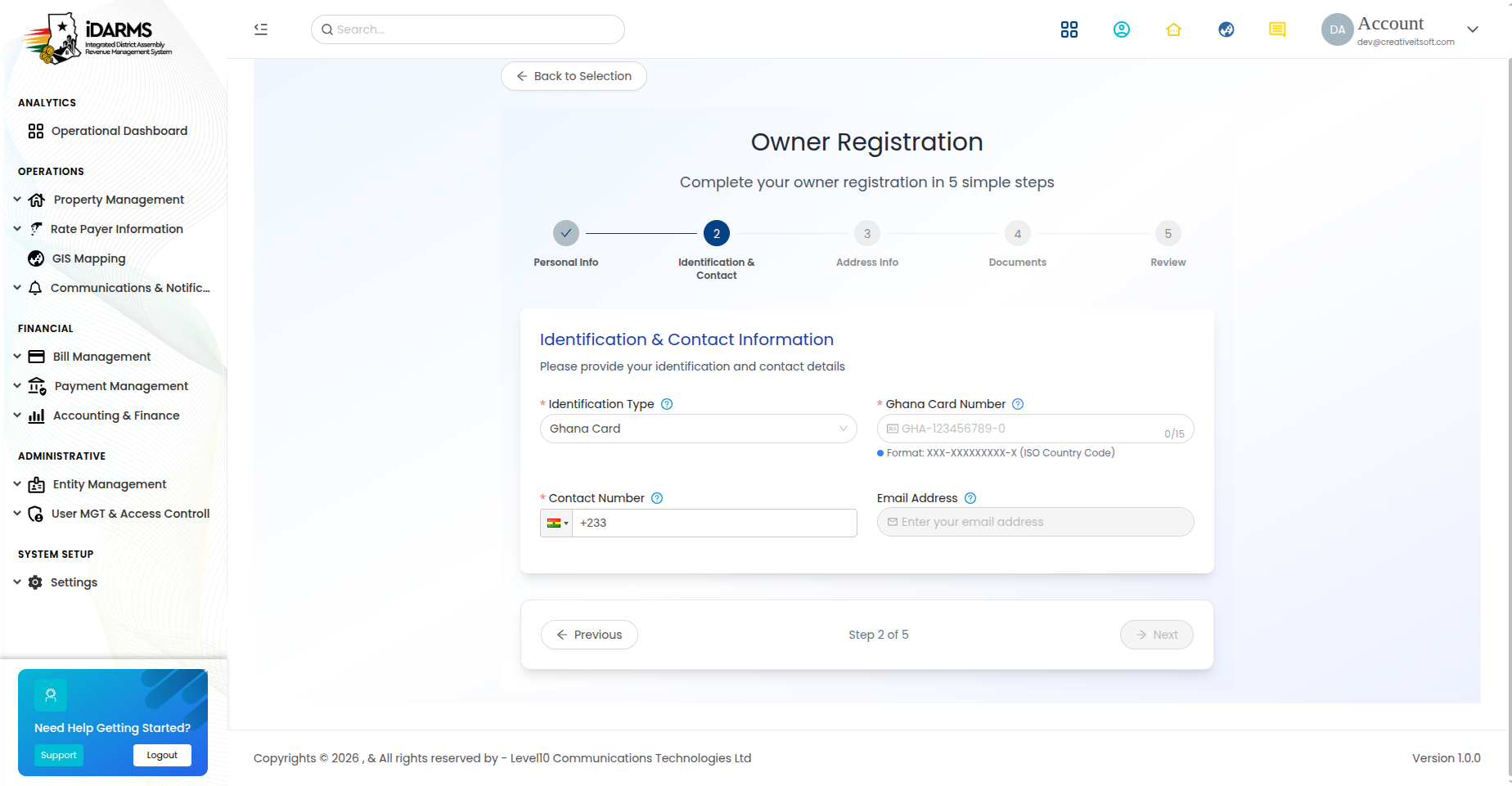
Task: Show help tooltip for Ghana Card Number
Action: click(x=1018, y=404)
